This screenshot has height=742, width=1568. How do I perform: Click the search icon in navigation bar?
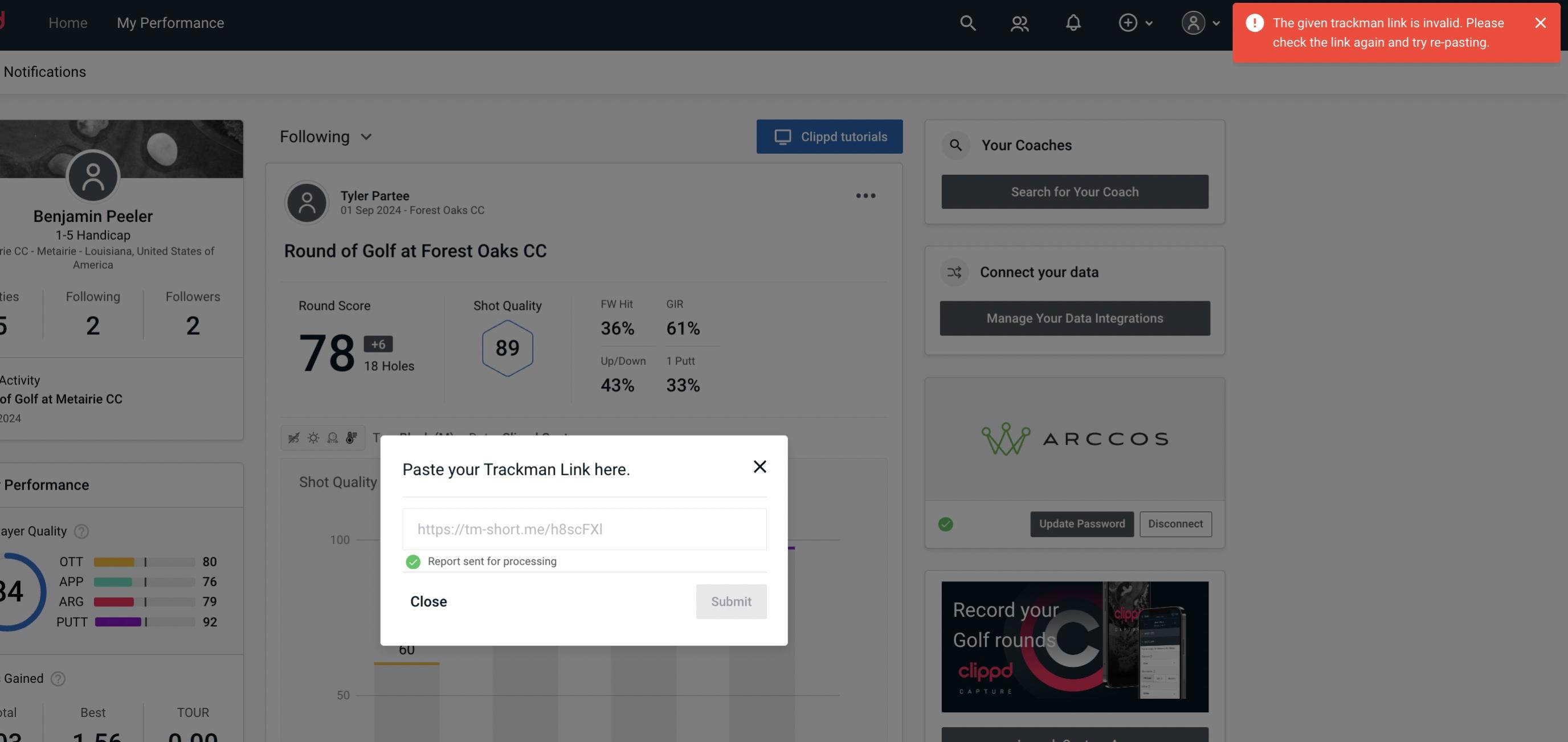pos(967,22)
